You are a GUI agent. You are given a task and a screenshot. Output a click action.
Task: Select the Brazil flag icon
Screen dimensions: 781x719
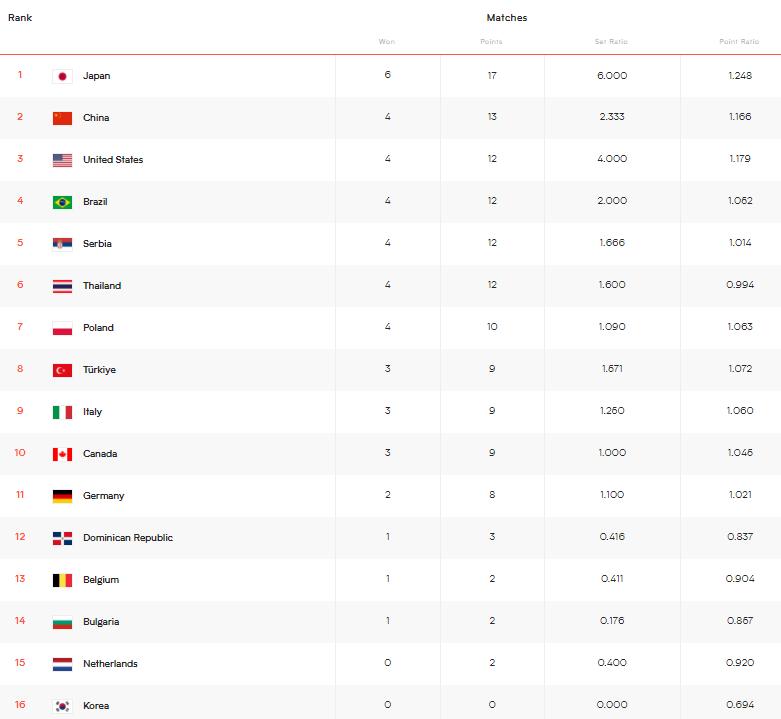click(62, 202)
